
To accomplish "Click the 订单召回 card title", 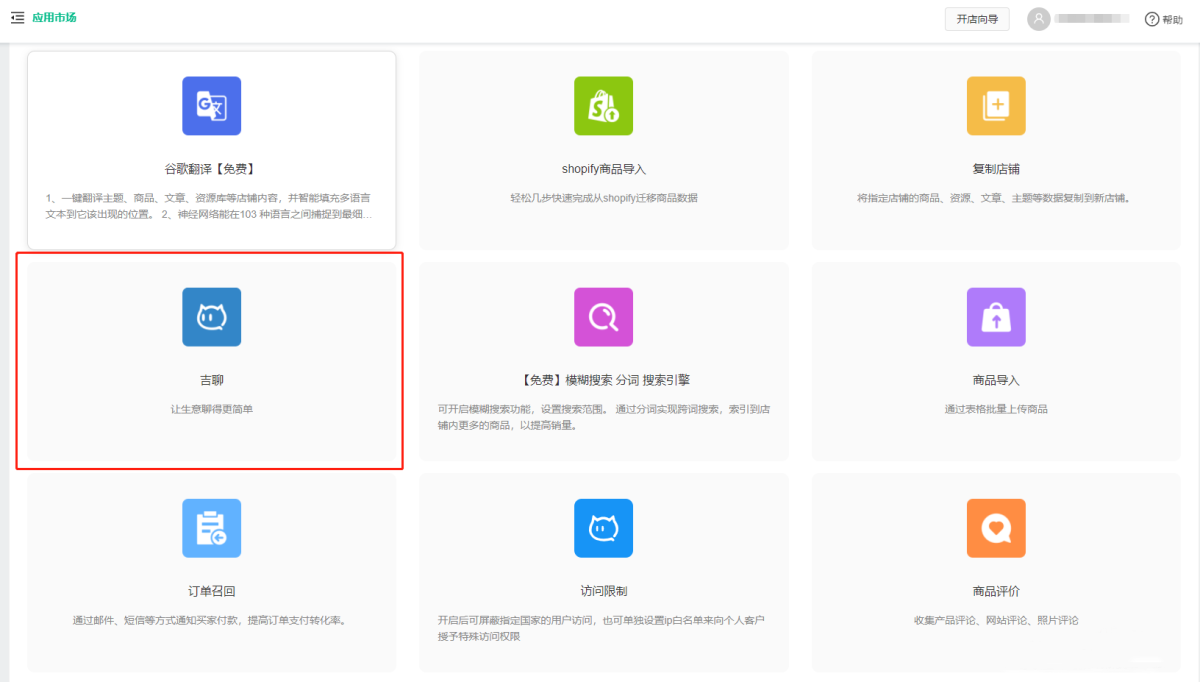I will (211, 591).
